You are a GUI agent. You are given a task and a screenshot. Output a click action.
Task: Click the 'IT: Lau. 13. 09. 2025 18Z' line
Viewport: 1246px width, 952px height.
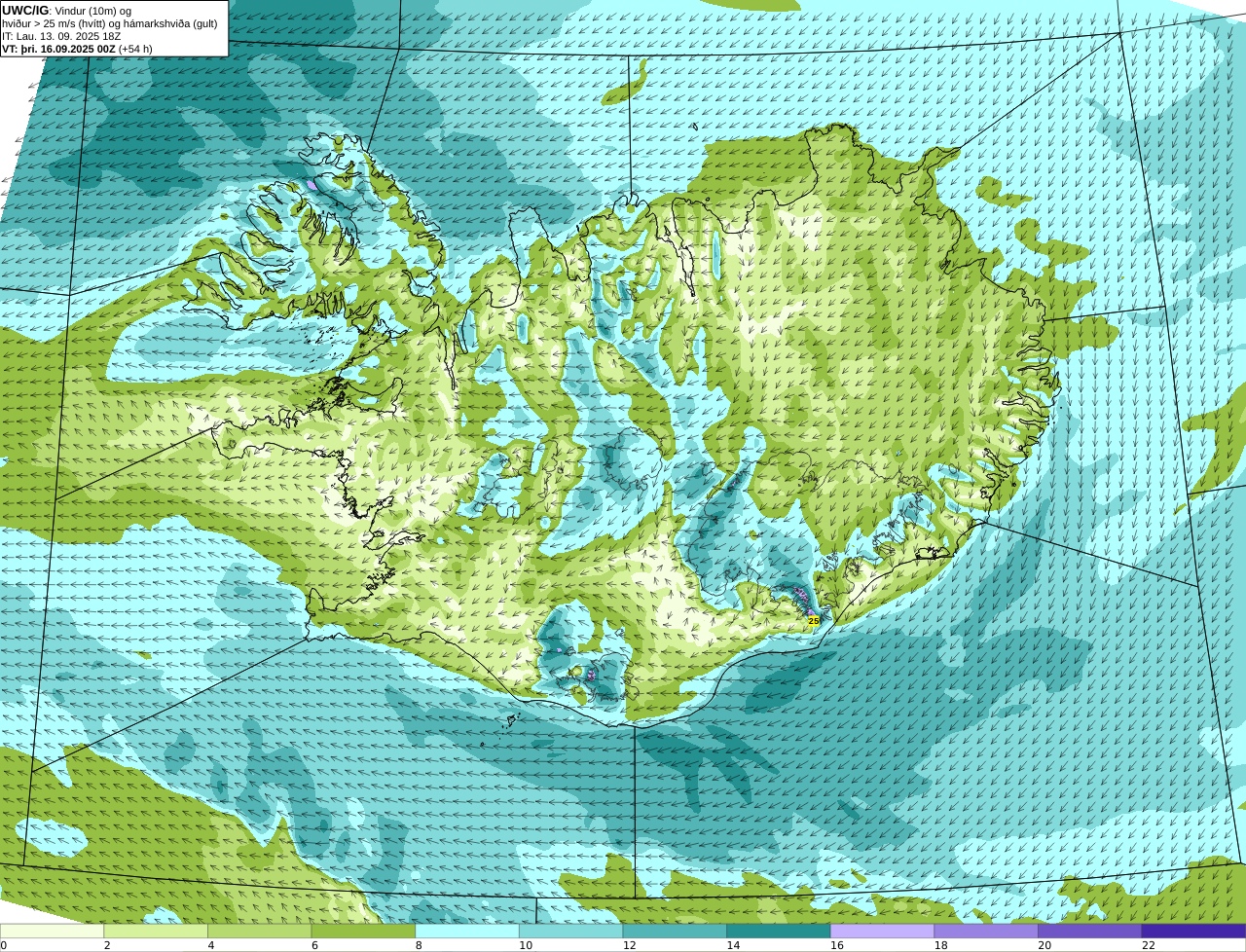[x=62, y=36]
